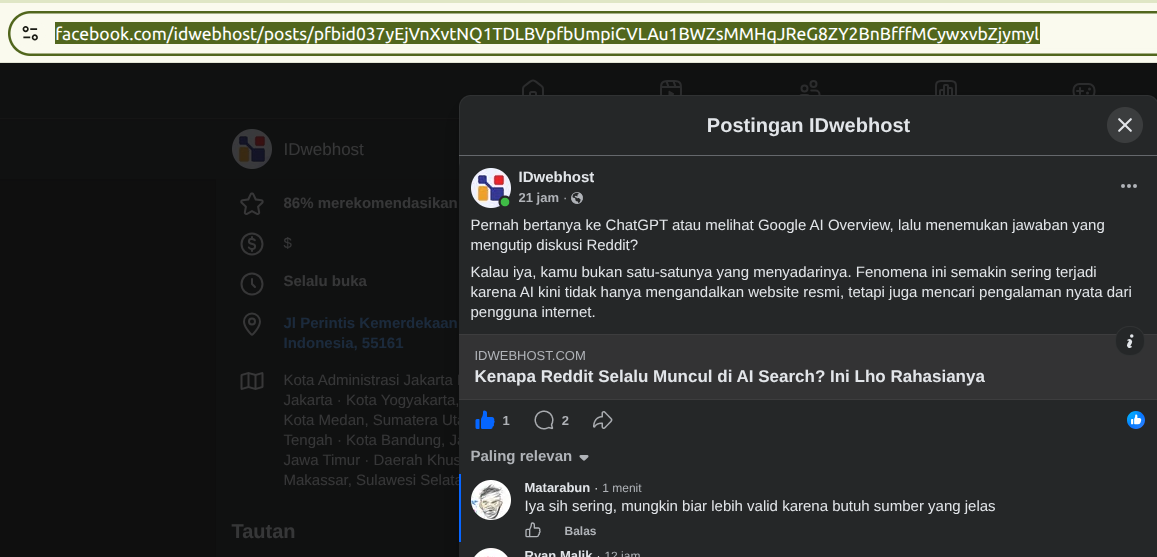Click the Video icon in Facebook top nav
The image size is (1157, 557).
[x=670, y=89]
